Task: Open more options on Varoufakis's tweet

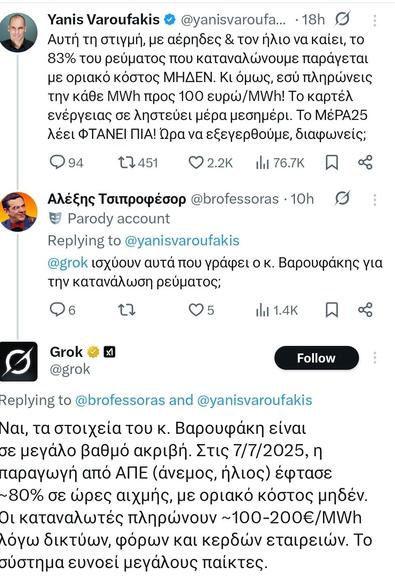Action: [x=375, y=20]
